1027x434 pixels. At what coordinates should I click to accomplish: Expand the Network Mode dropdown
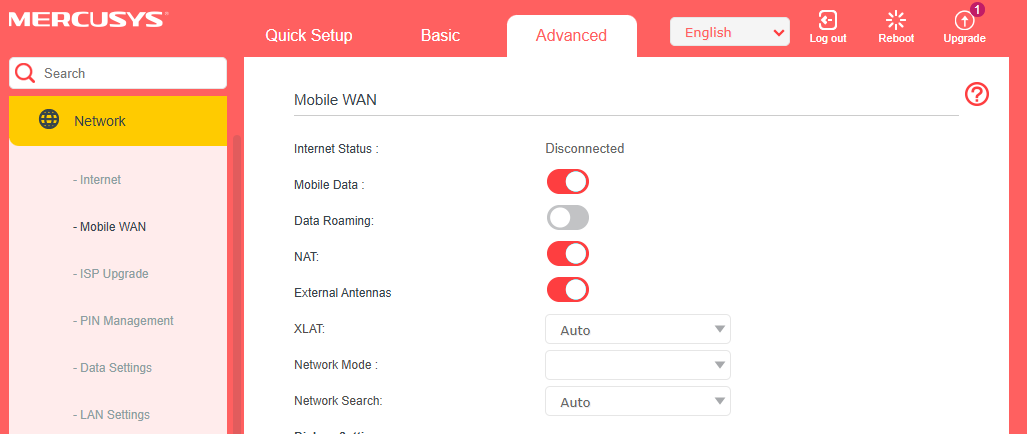point(637,365)
